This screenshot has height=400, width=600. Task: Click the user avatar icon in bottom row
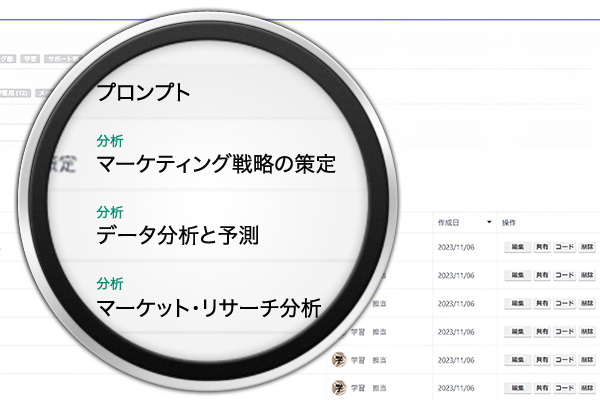click(340, 388)
